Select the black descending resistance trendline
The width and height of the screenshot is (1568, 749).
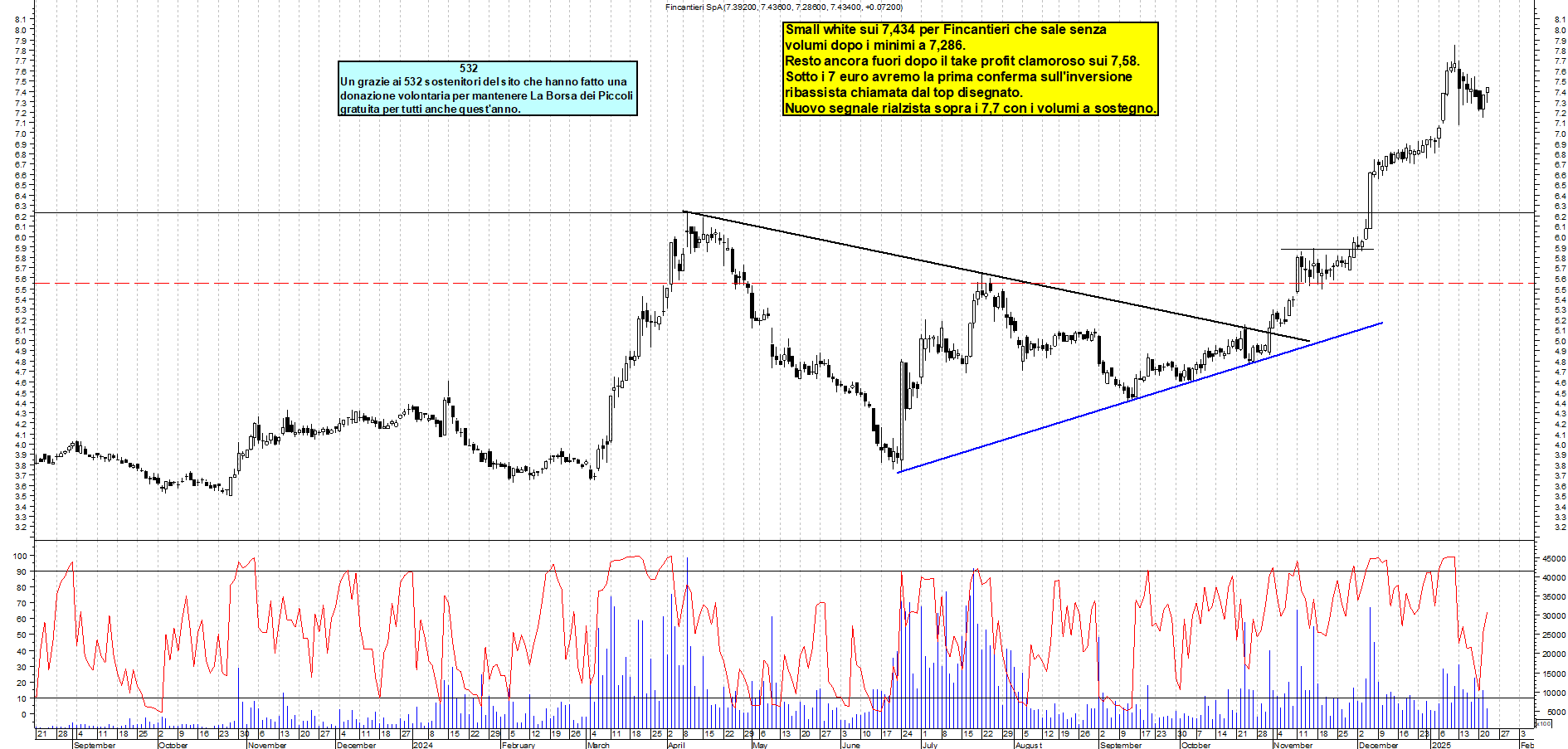point(996,276)
